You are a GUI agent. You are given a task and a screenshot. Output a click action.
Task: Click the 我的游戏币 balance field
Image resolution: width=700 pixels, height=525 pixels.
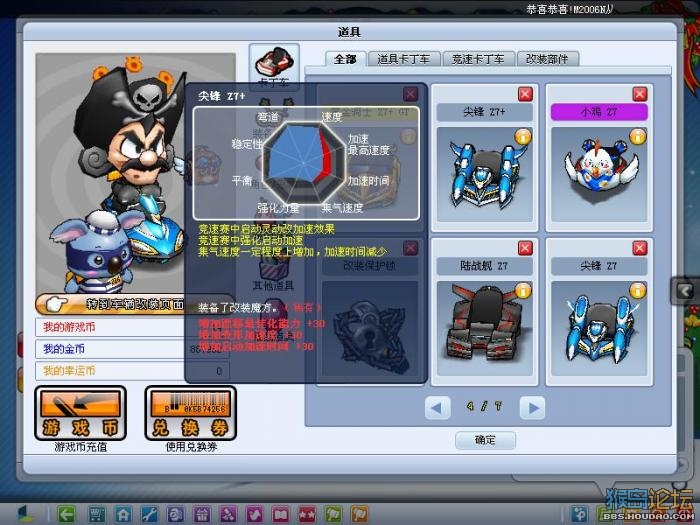[133, 327]
